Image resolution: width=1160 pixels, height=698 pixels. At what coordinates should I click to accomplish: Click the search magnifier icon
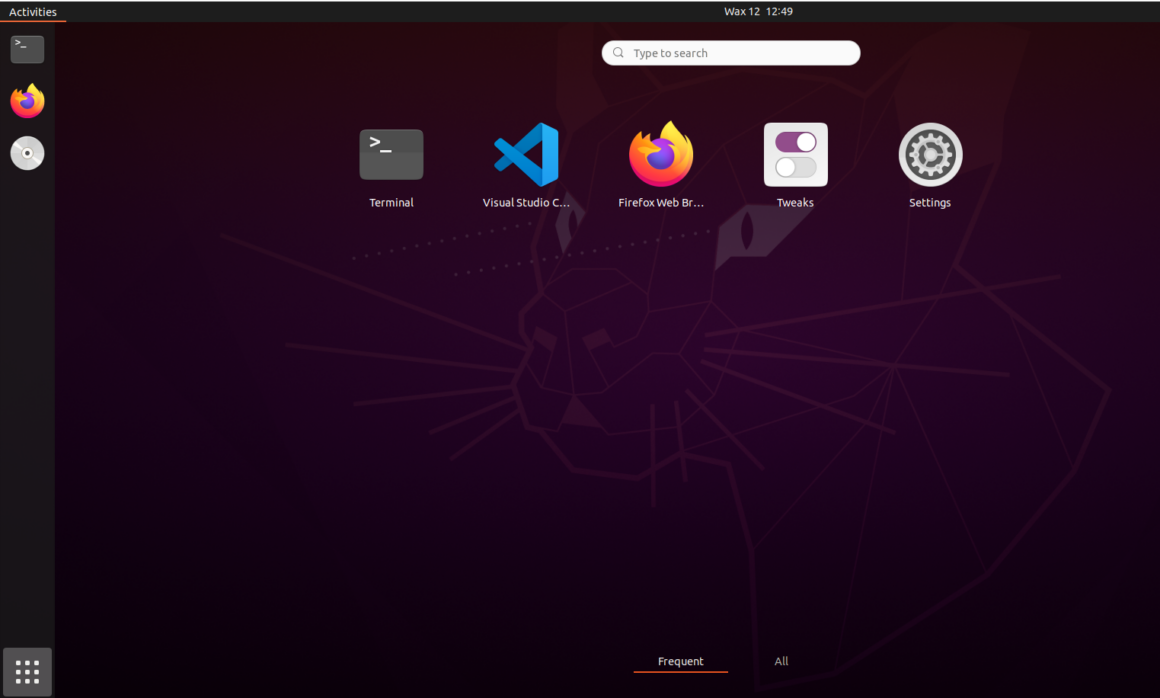click(x=618, y=52)
